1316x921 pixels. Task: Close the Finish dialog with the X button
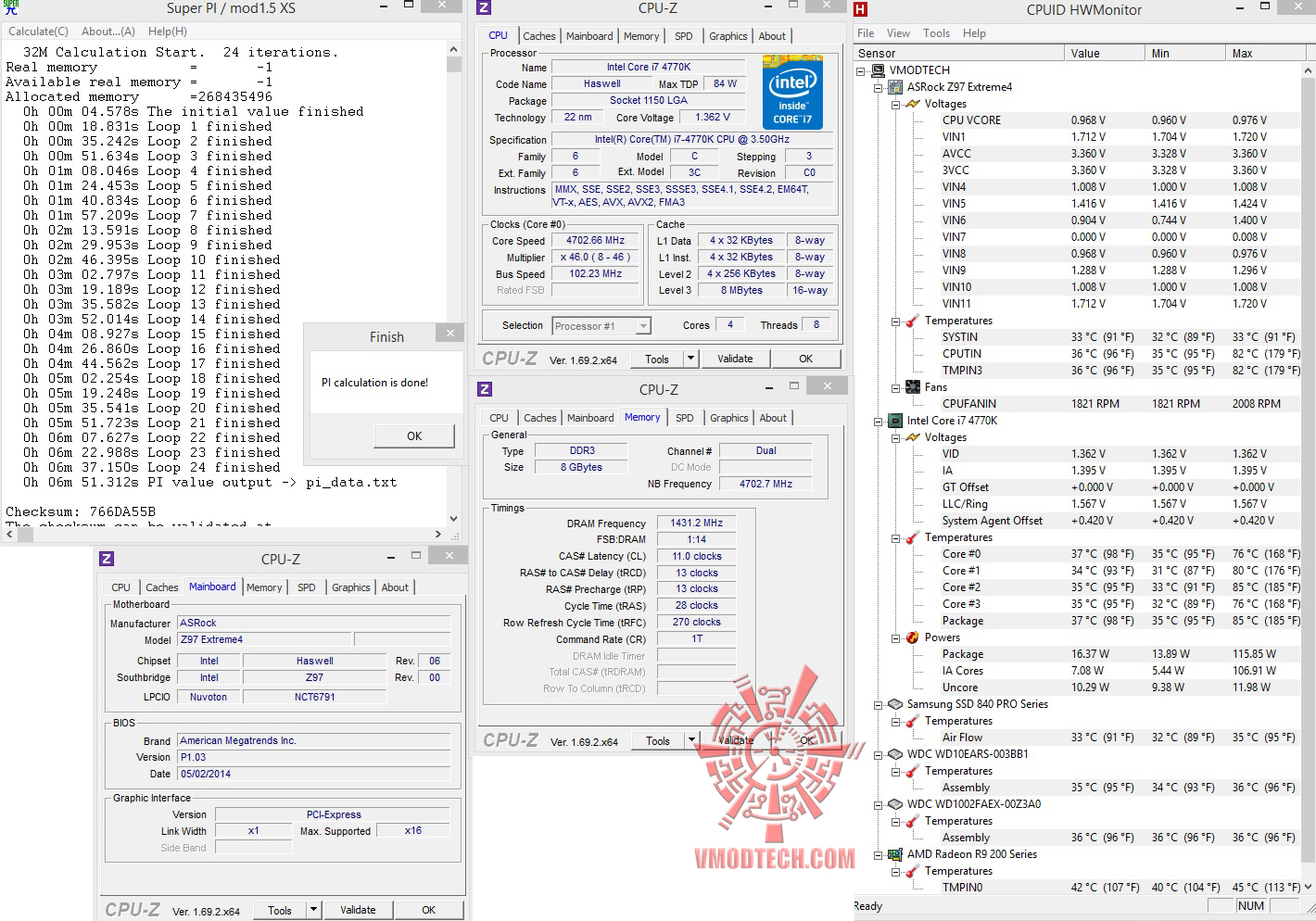[x=450, y=334]
